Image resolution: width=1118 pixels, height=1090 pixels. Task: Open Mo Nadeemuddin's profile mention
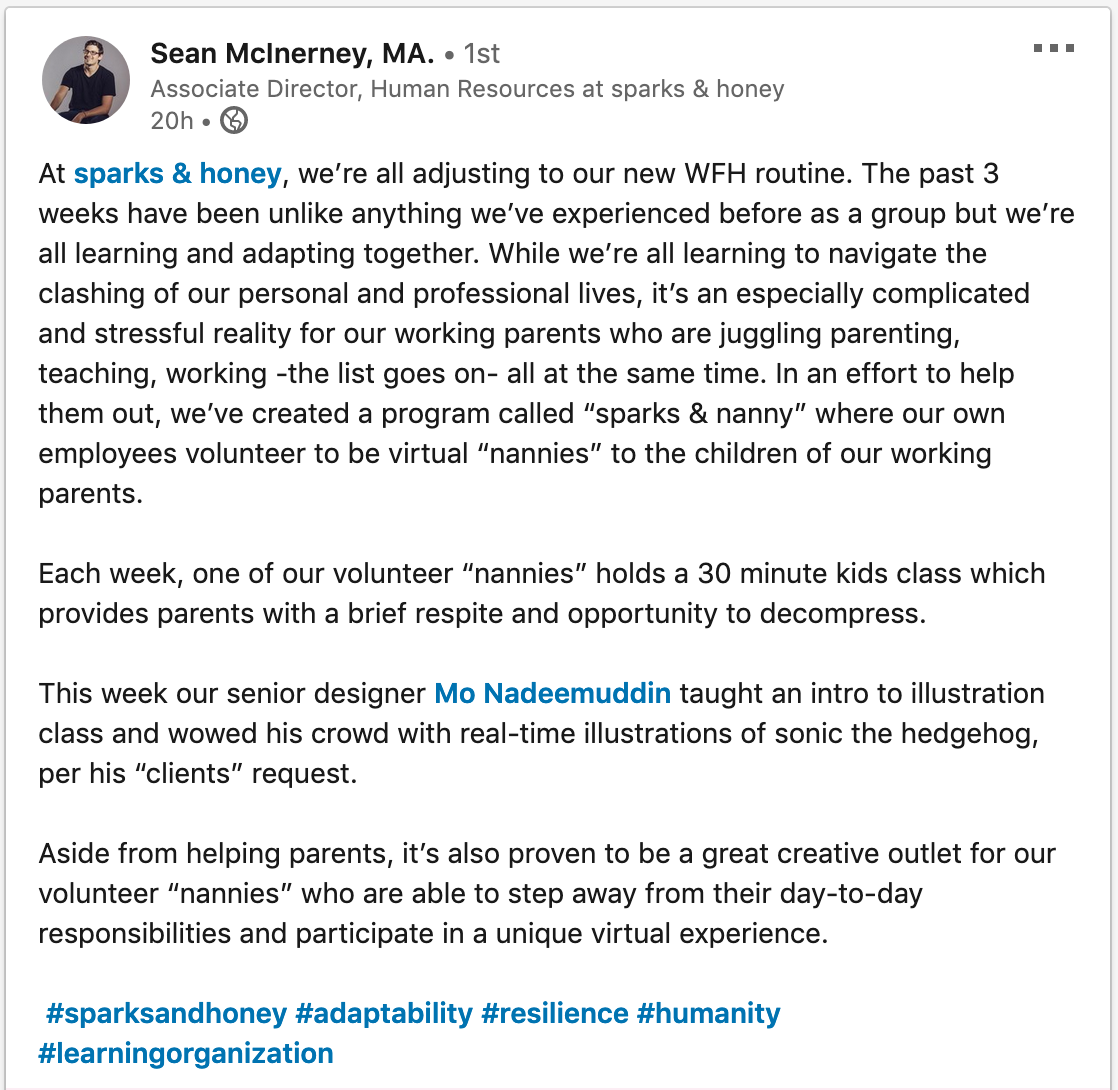tap(553, 693)
